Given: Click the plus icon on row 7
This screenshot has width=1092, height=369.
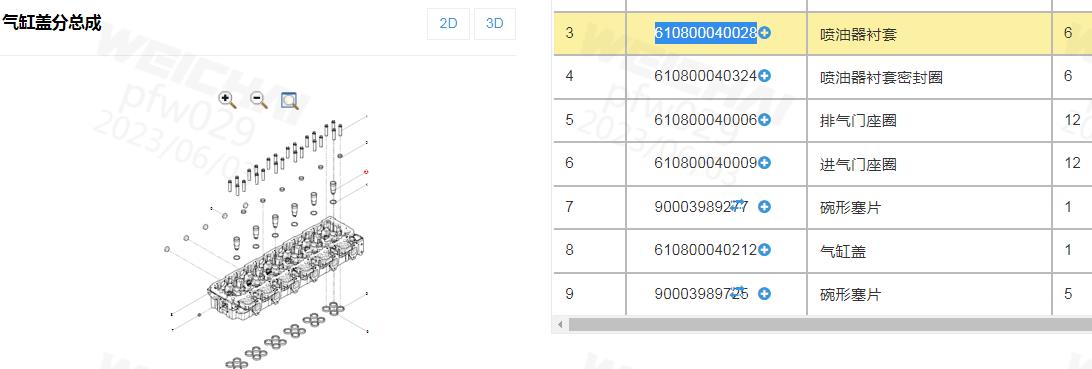Looking at the screenshot, I should 765,207.
